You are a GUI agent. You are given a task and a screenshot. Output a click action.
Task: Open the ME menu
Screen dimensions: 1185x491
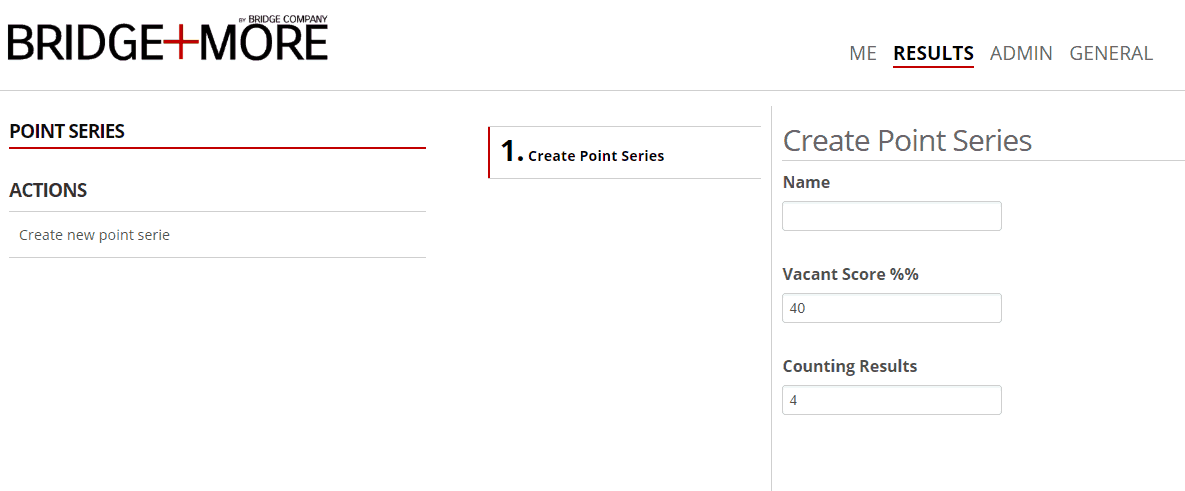pos(862,54)
